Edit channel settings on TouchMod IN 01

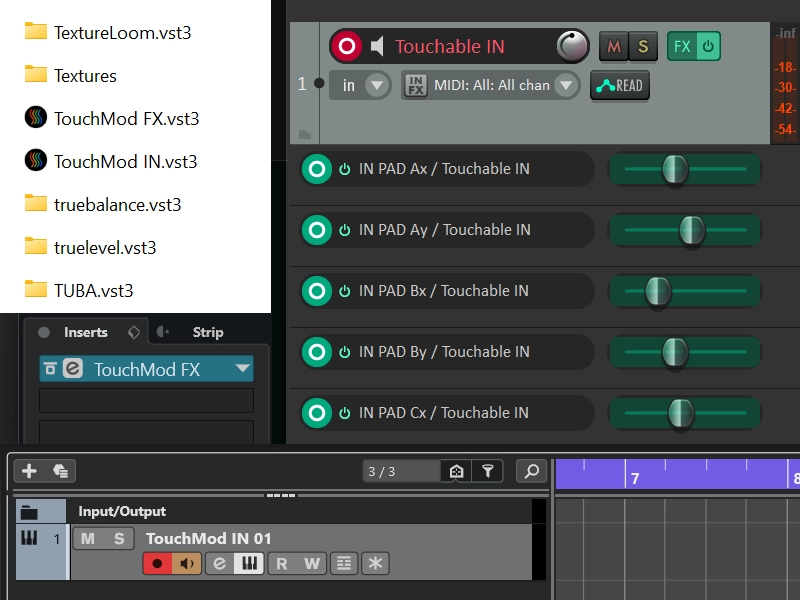coord(219,563)
